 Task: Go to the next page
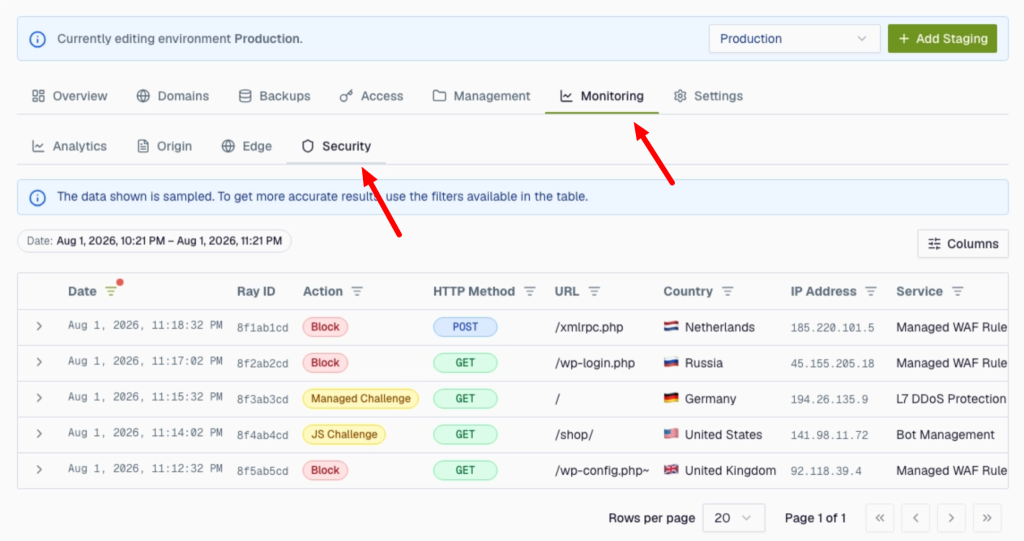(952, 518)
